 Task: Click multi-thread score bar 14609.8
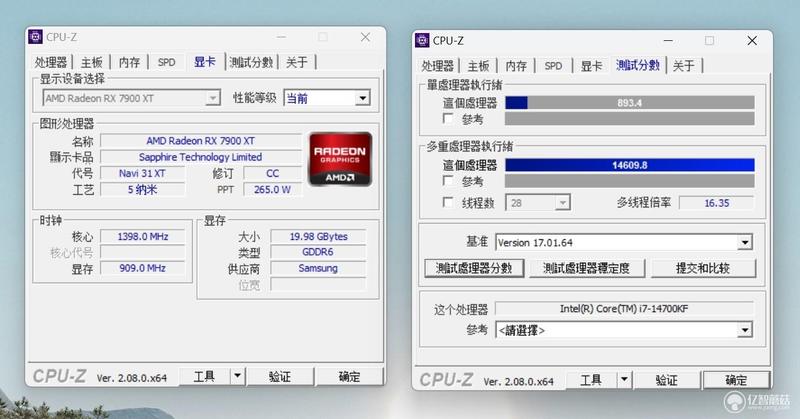[x=630, y=165]
